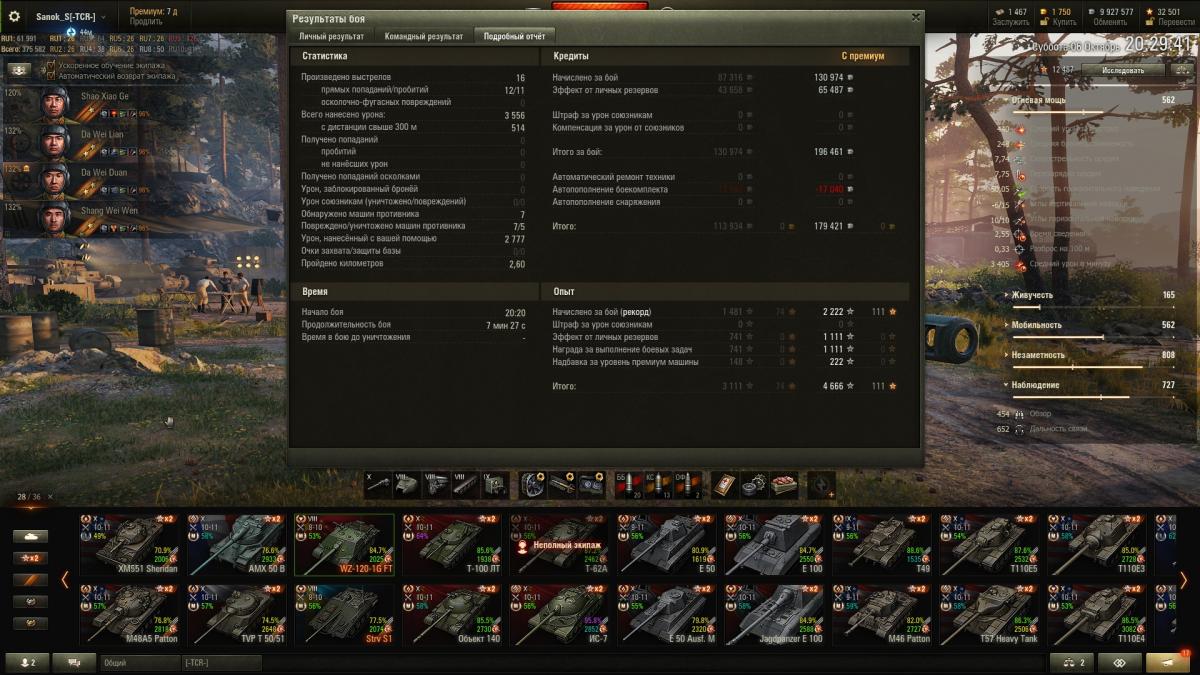Select the suspension tracks module icon
This screenshot has width=1200, height=675.
464,484
